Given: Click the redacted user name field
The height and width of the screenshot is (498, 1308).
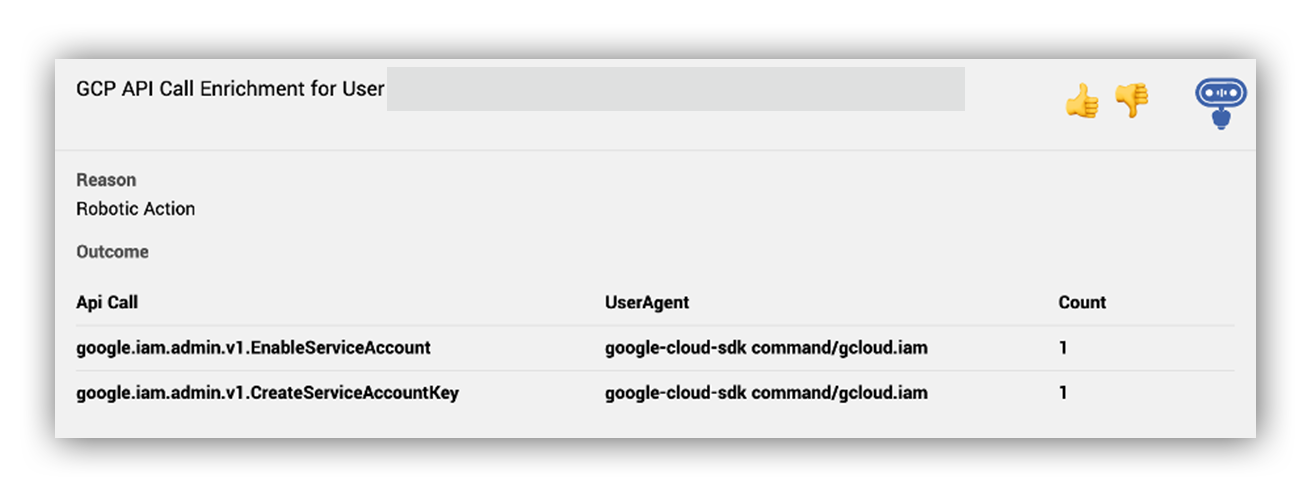Looking at the screenshot, I should [x=676, y=88].
